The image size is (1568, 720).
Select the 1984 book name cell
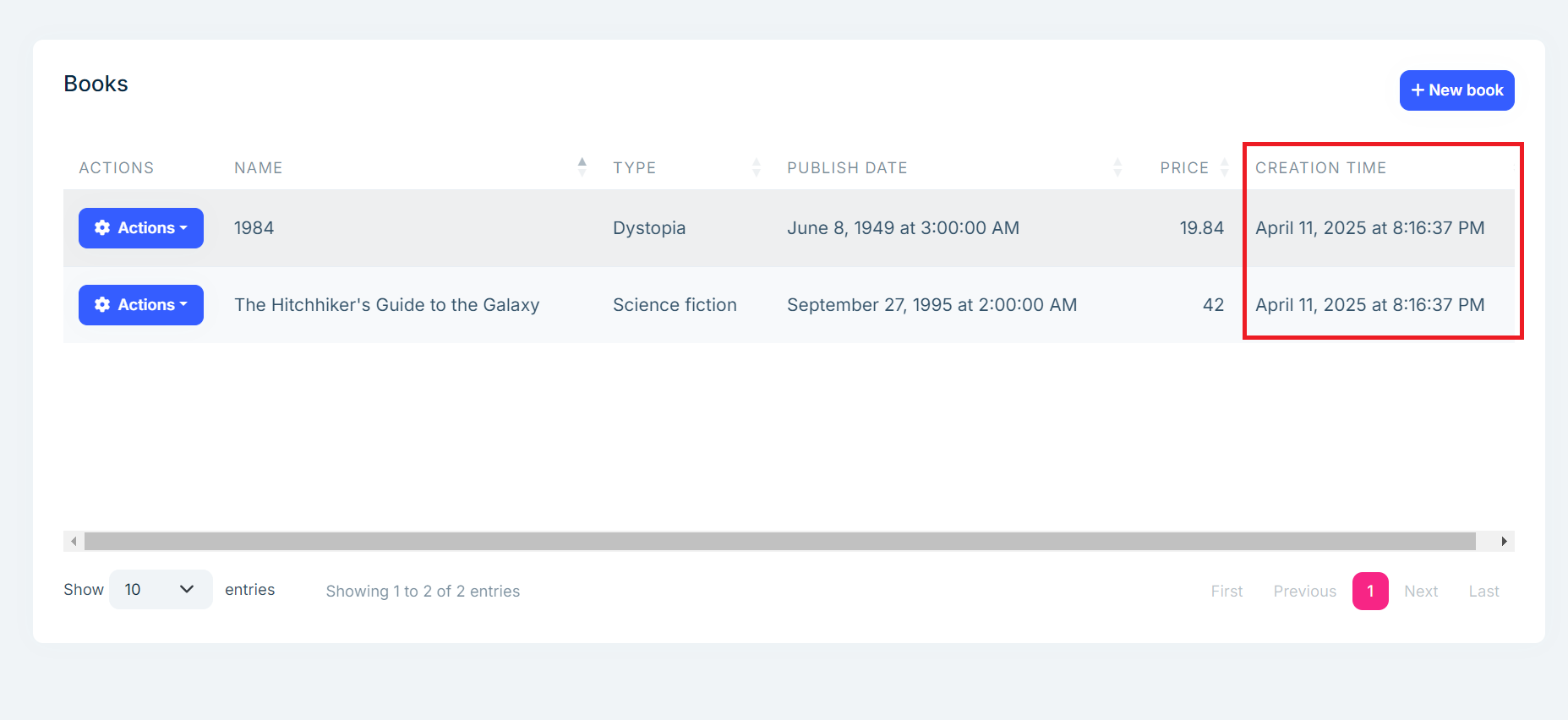(x=254, y=228)
